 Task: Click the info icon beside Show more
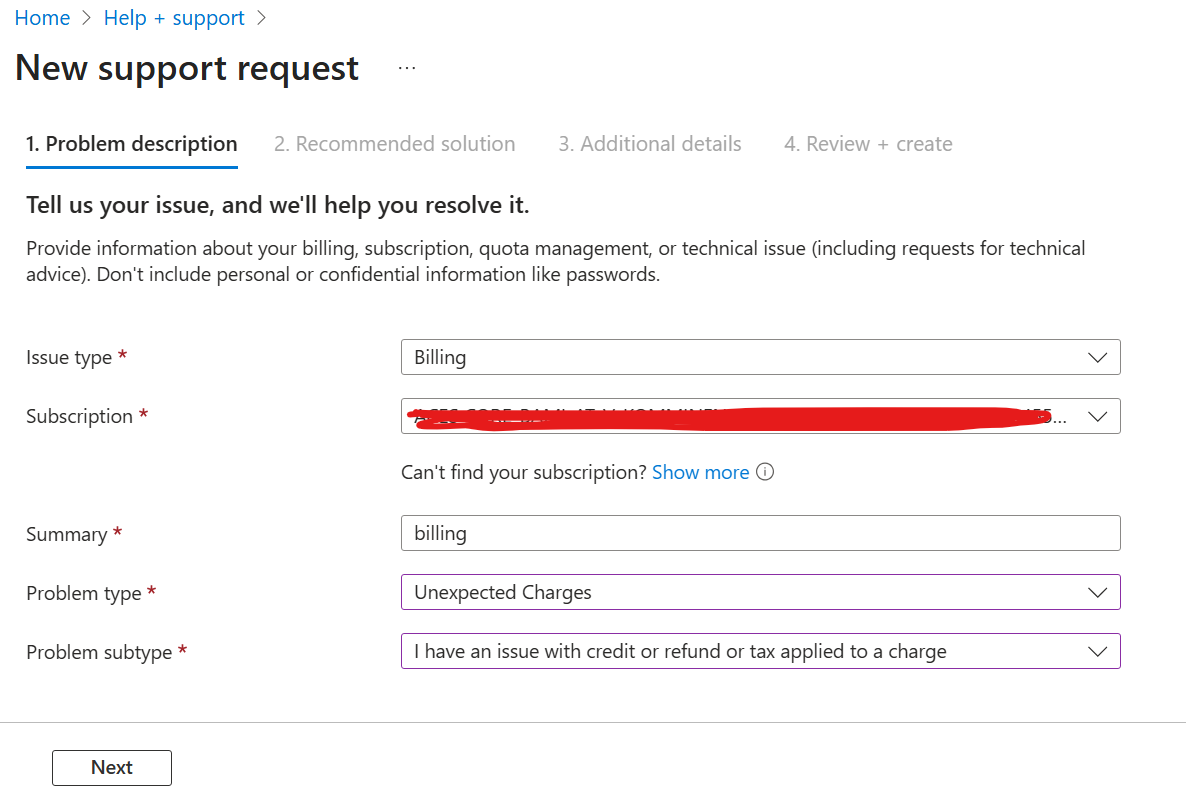(765, 472)
